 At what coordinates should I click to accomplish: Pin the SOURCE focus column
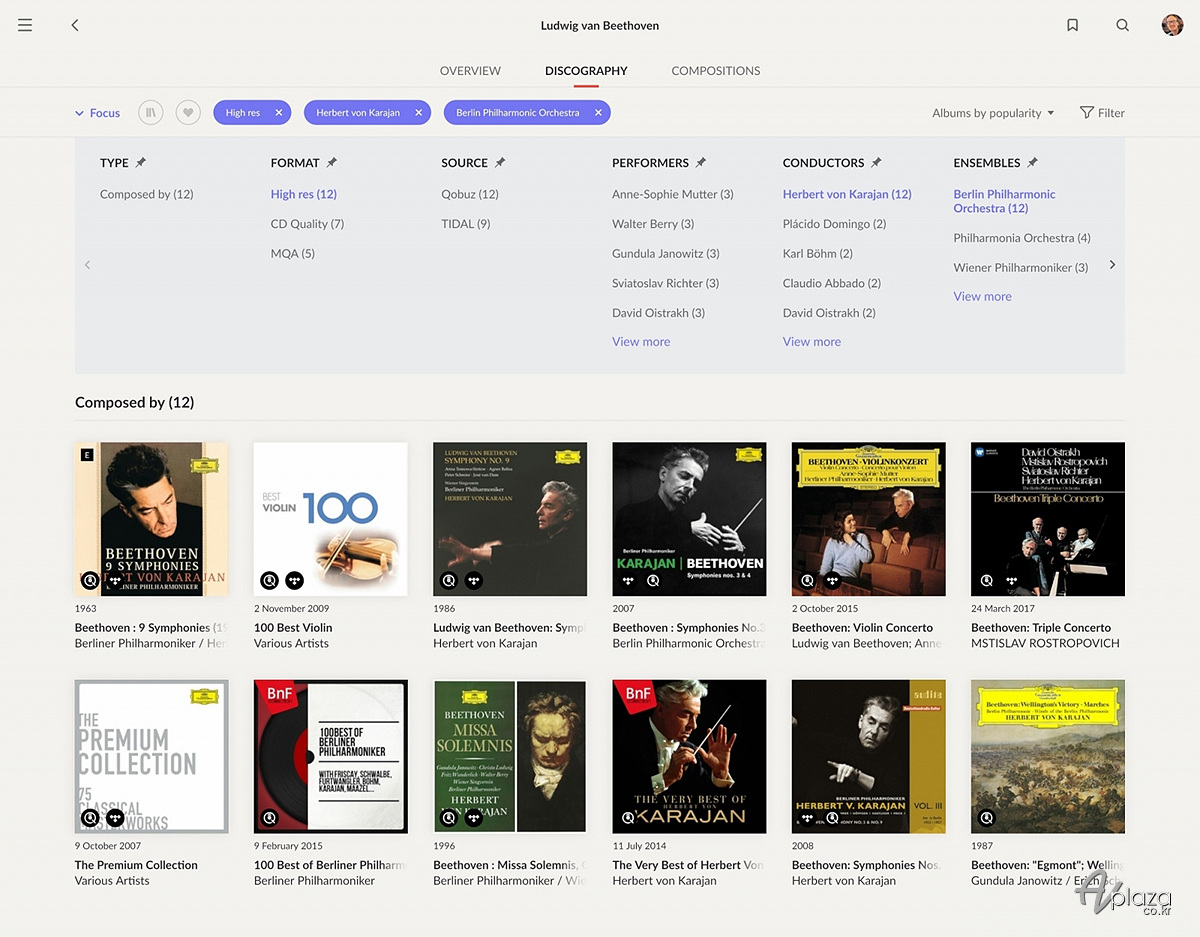click(500, 162)
